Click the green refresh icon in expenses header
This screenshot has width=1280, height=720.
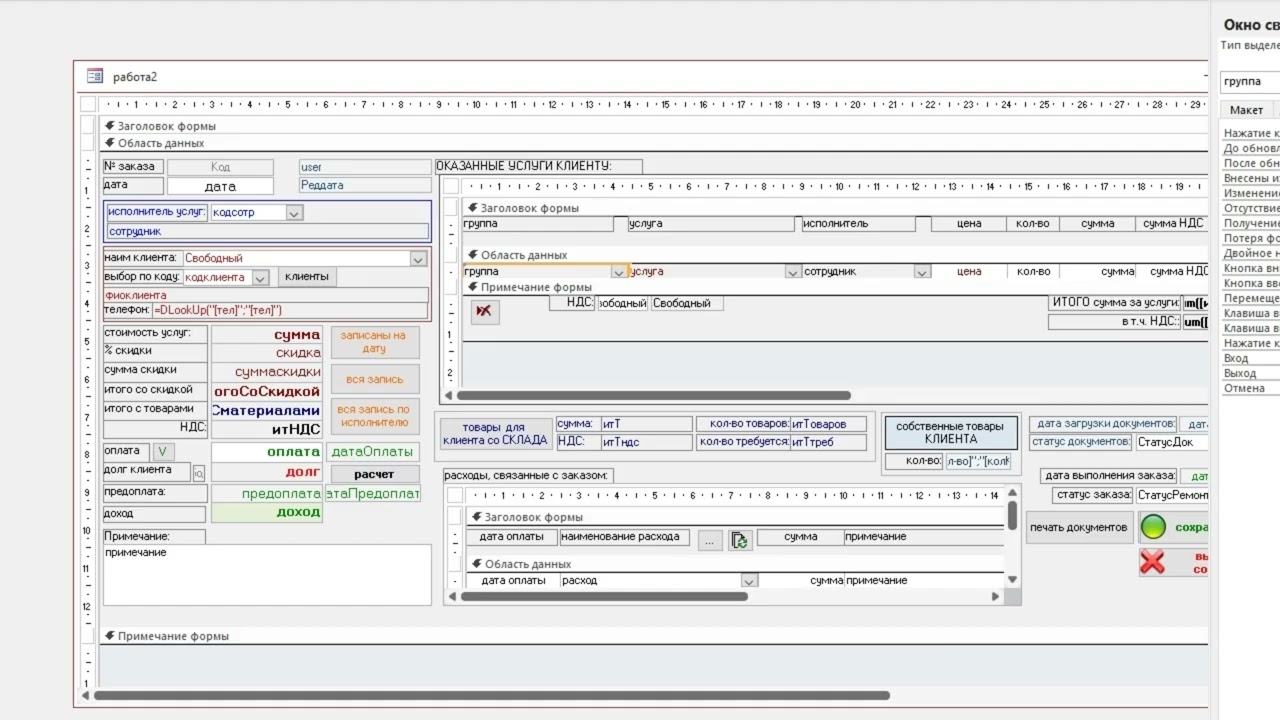tap(740, 540)
